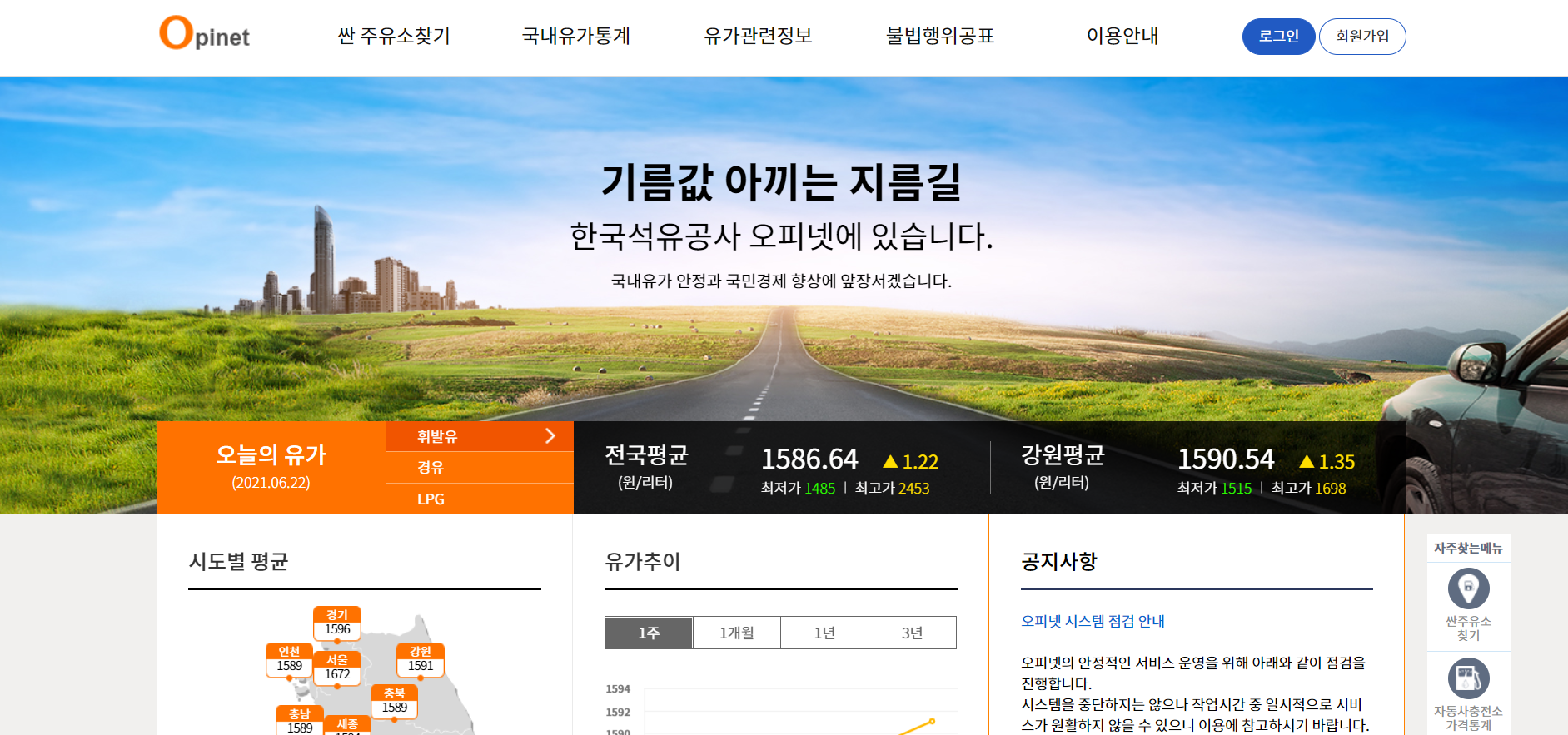Click the 강원평균 price 1590.54
Viewport: 1568px width, 735px height.
pos(1226,459)
